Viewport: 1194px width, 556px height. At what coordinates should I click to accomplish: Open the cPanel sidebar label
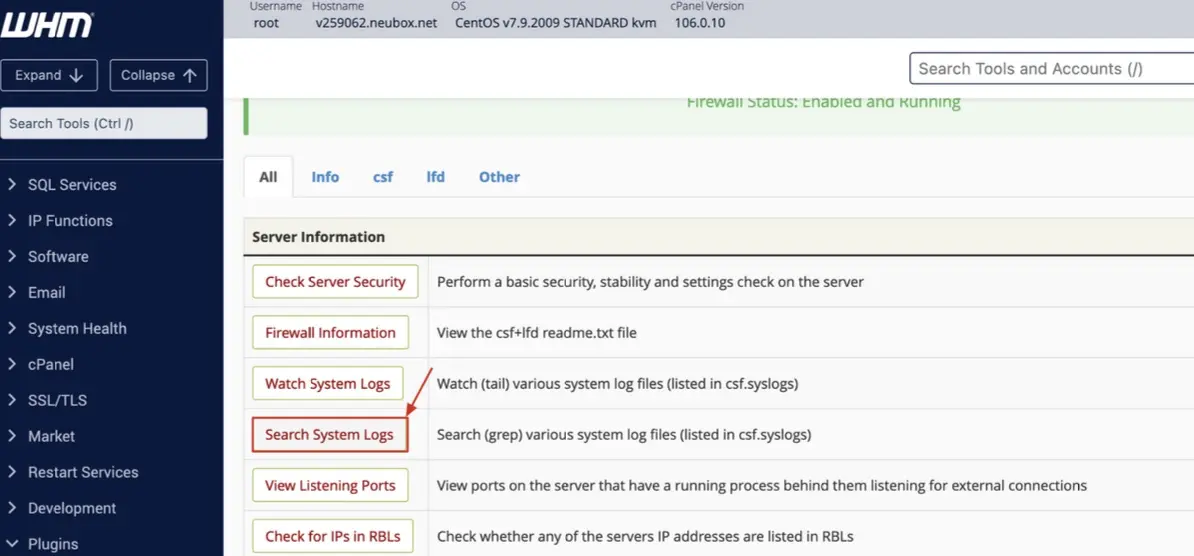[51, 364]
